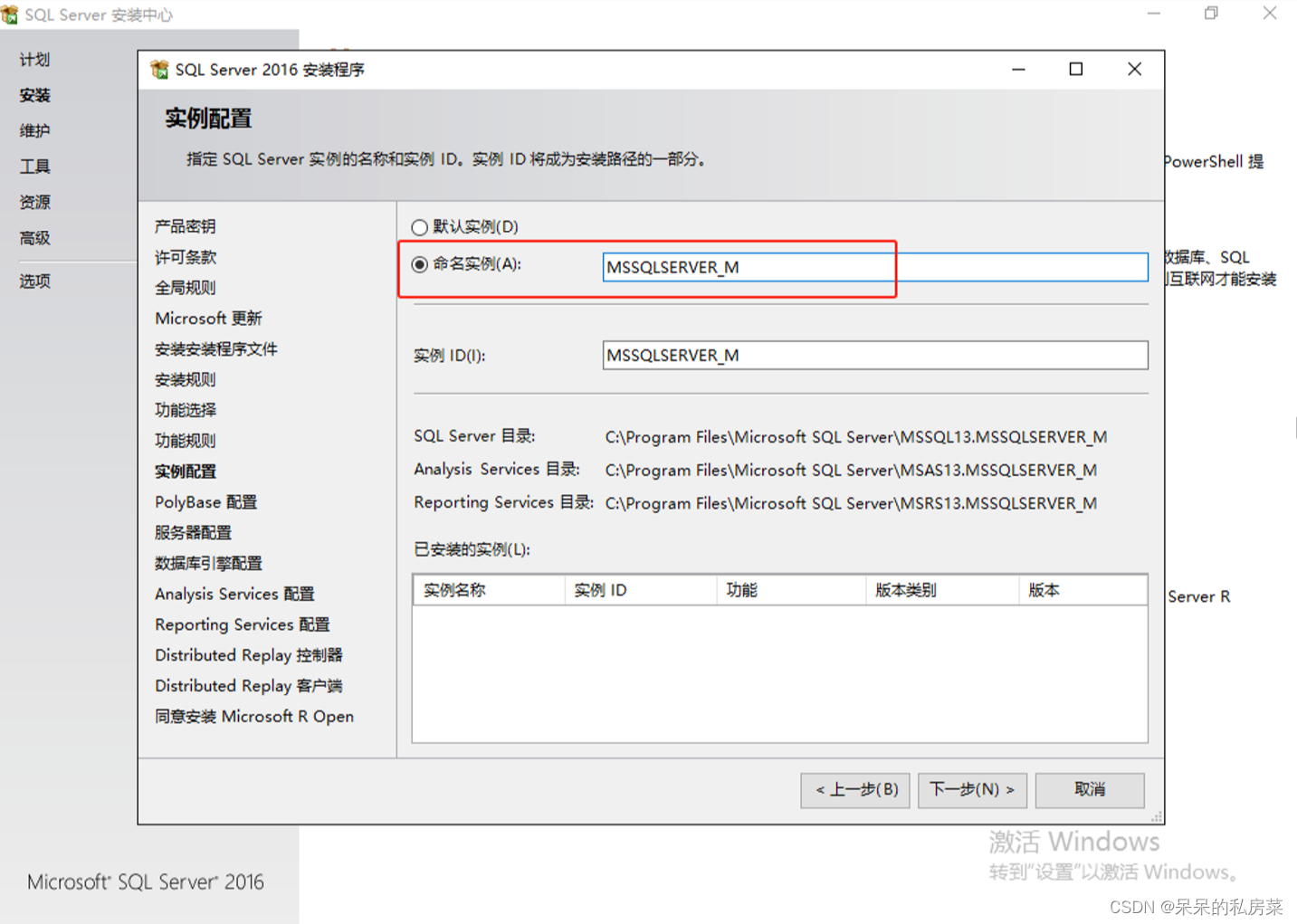This screenshot has height=924, width=1297.
Task: Click the 版本 column header
Action: click(1083, 590)
